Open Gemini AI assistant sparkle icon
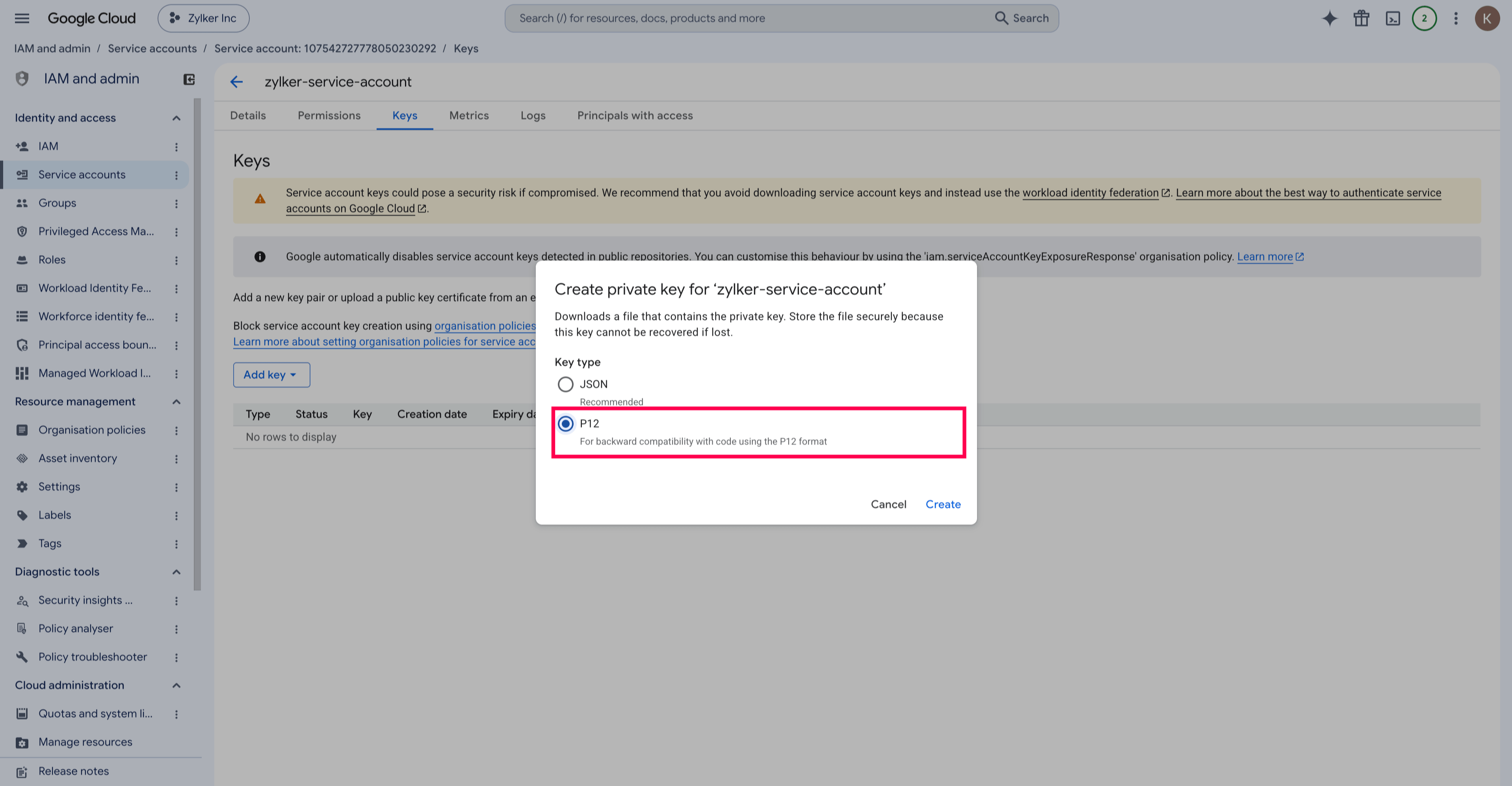The image size is (1512, 786). pos(1330,18)
